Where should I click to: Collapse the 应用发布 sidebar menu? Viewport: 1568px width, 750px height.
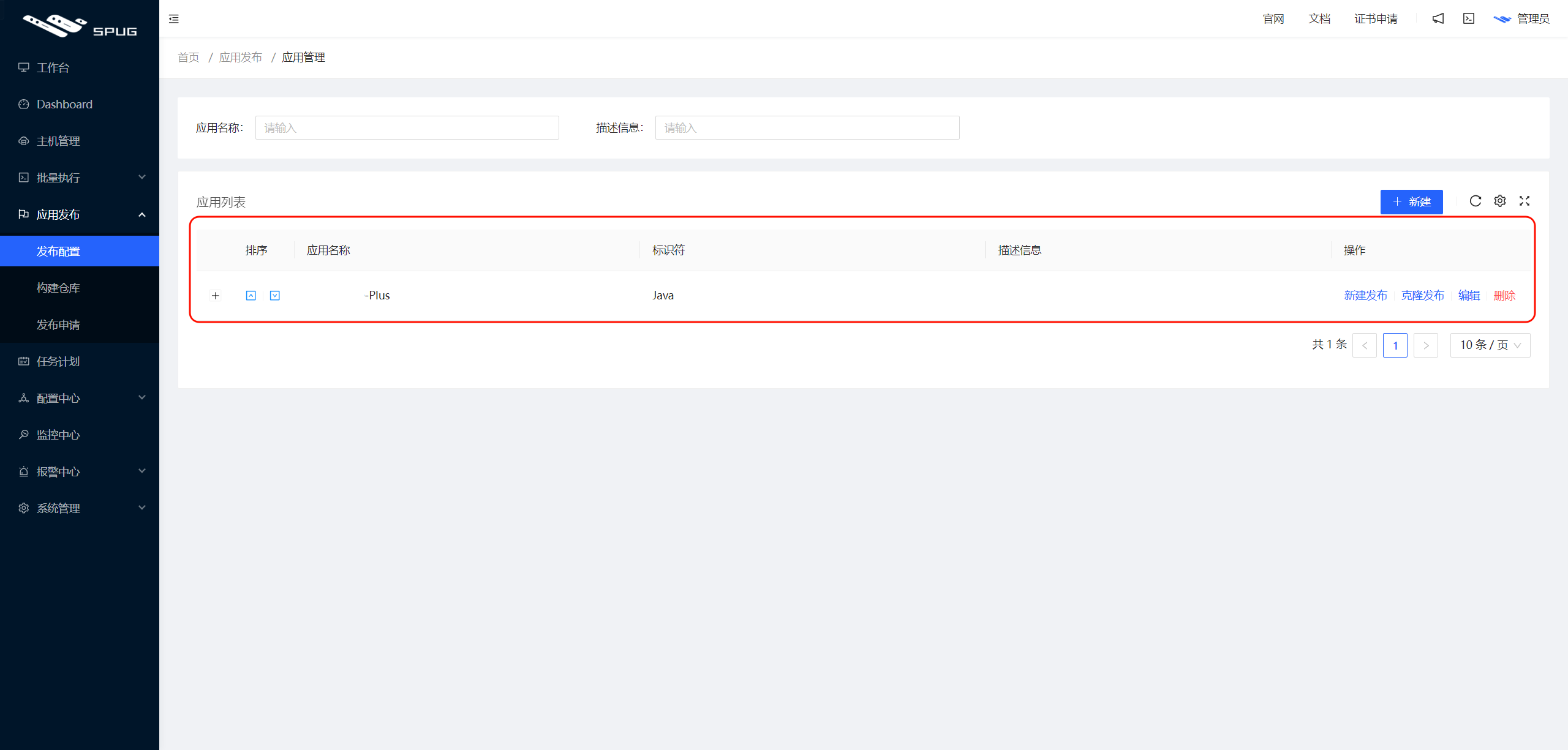point(80,214)
